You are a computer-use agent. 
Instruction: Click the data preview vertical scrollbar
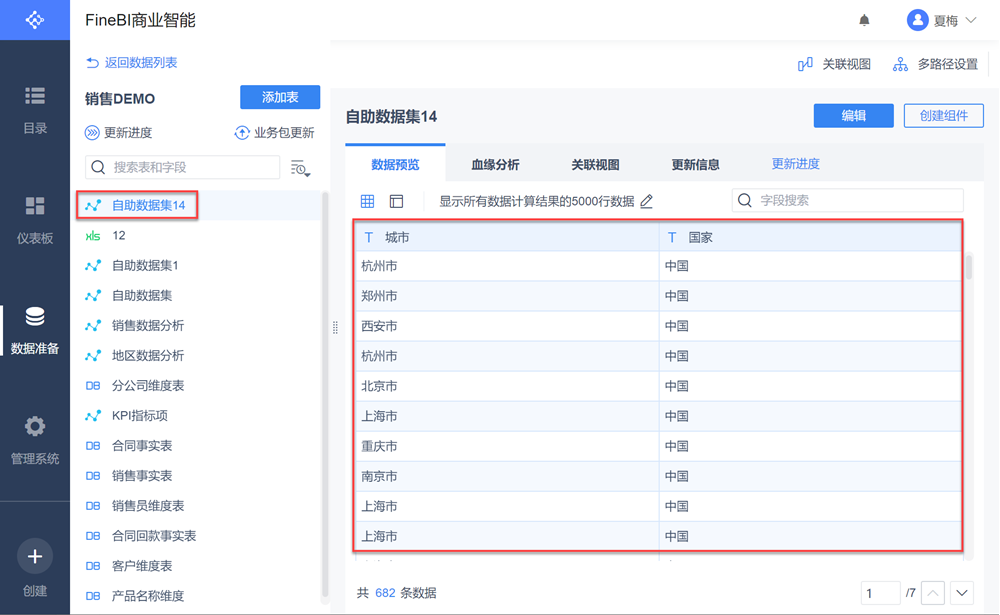click(968, 268)
